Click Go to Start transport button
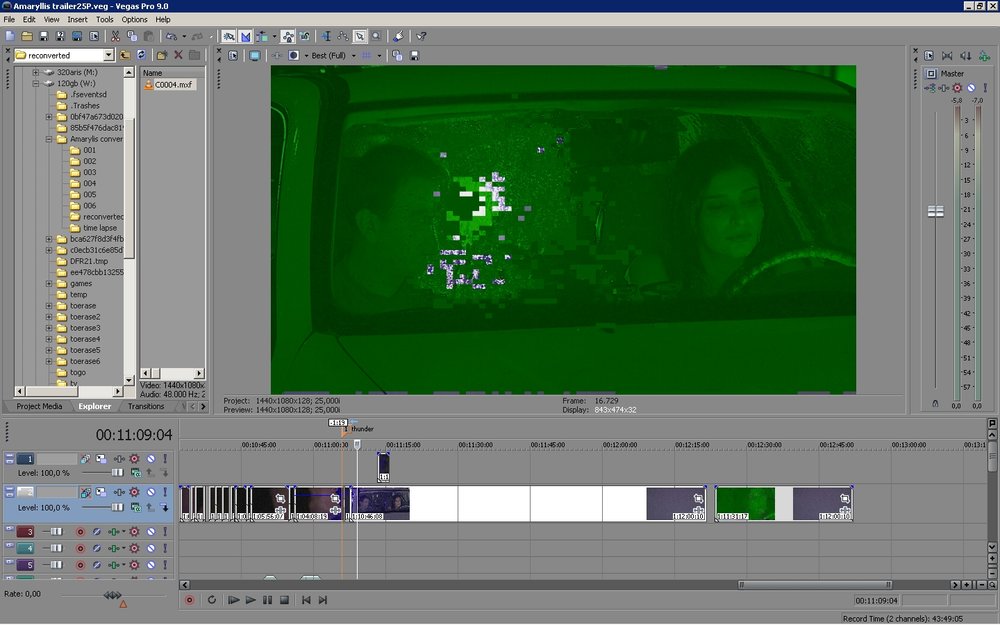The width and height of the screenshot is (1000, 625). click(306, 600)
